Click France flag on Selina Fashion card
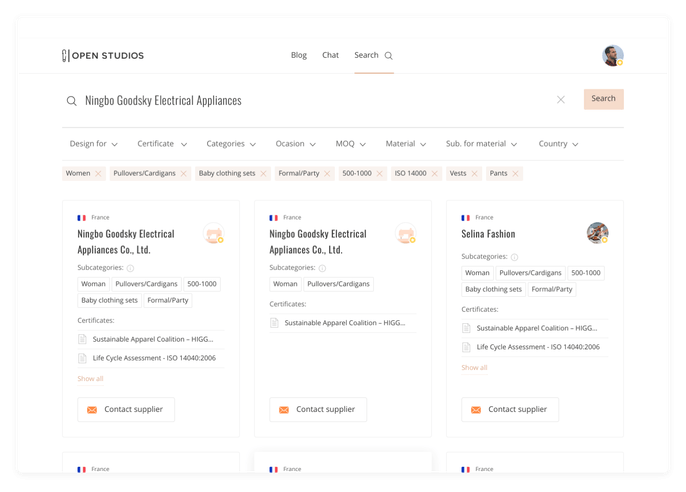 (x=466, y=218)
